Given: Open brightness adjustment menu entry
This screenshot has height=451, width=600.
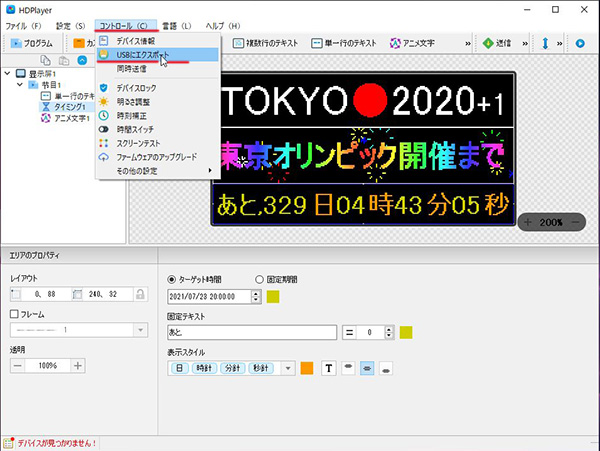Looking at the screenshot, I should tap(158, 102).
